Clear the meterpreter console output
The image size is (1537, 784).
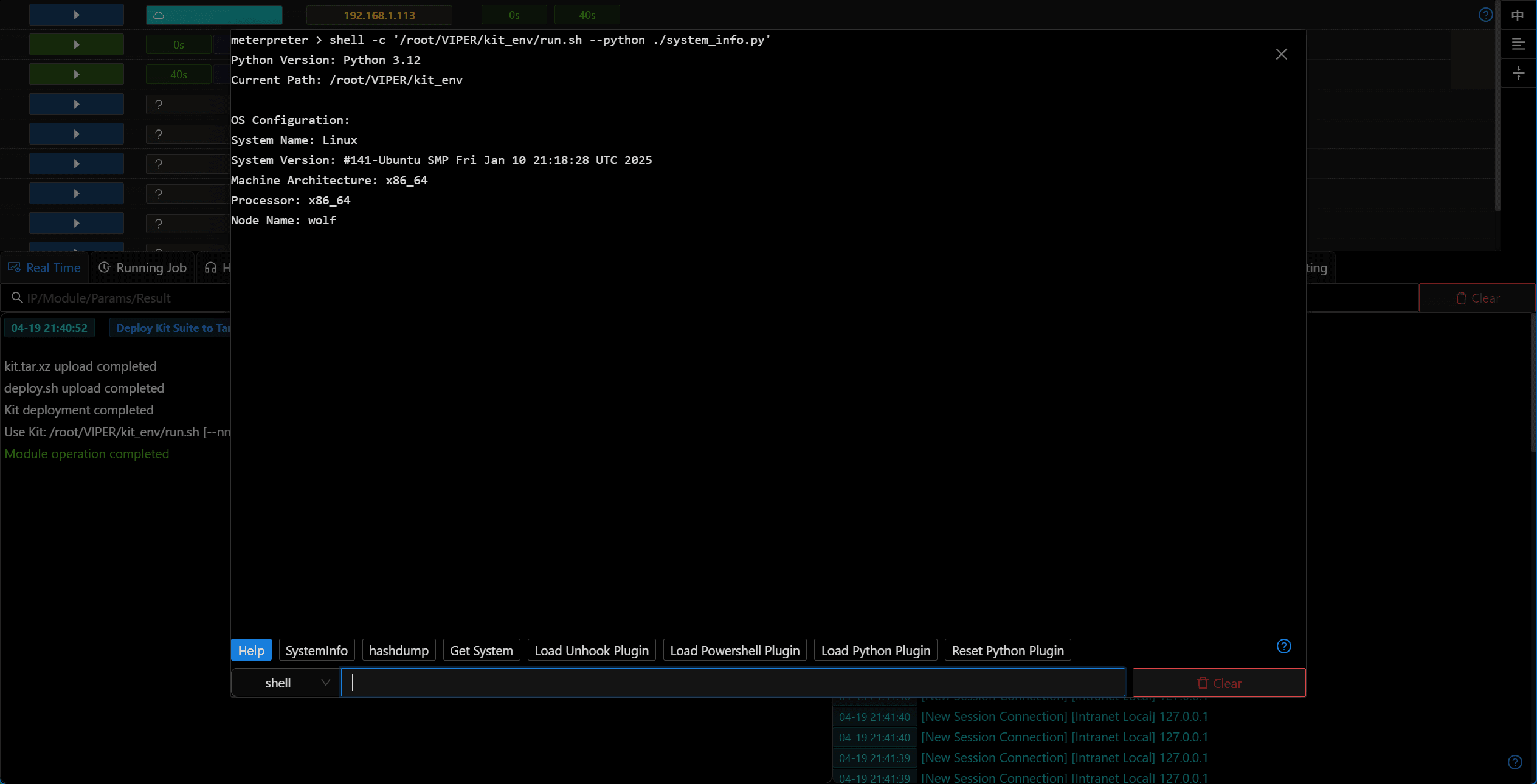click(x=1219, y=683)
